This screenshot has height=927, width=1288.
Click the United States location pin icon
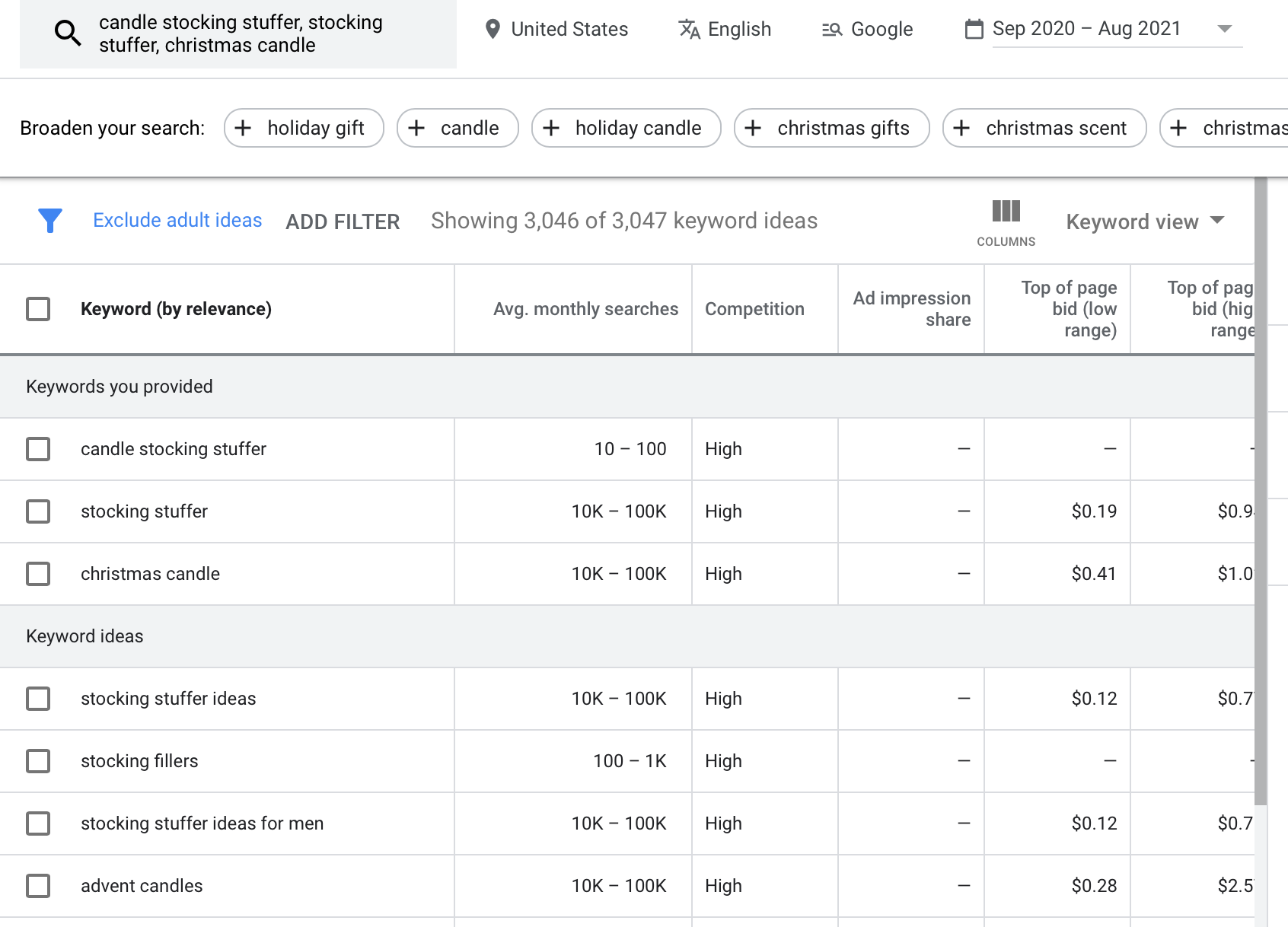coord(493,29)
